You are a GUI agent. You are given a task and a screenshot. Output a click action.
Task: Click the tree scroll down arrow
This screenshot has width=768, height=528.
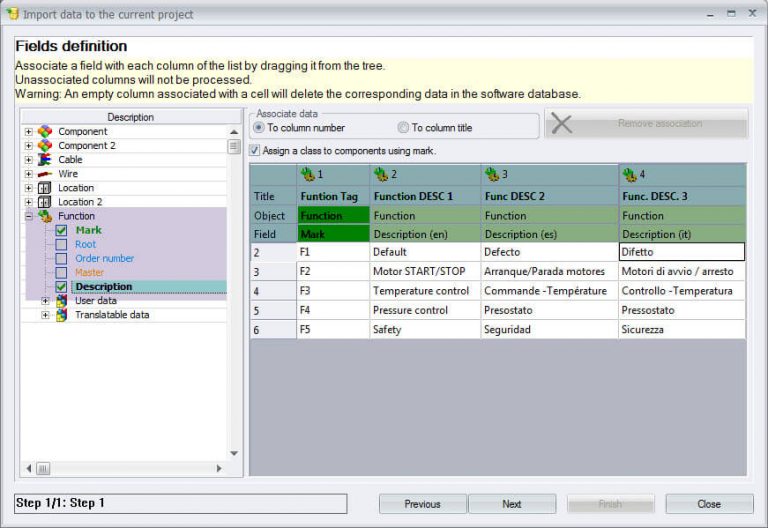coord(234,454)
